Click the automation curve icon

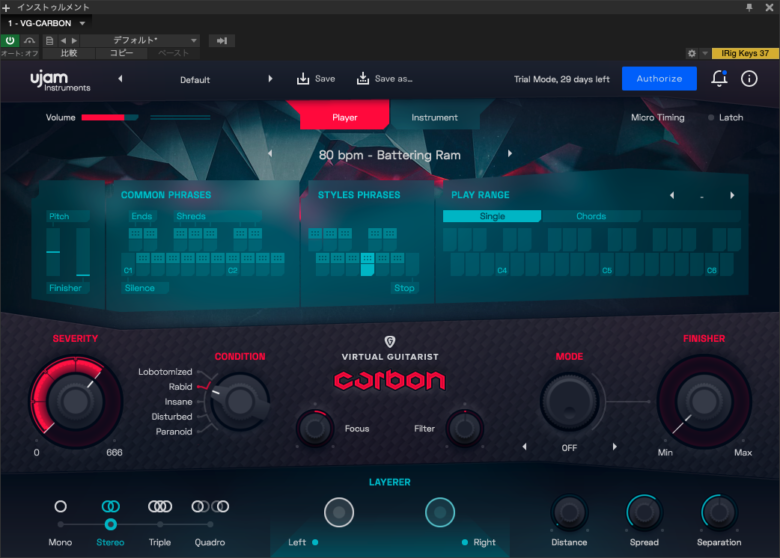30,41
